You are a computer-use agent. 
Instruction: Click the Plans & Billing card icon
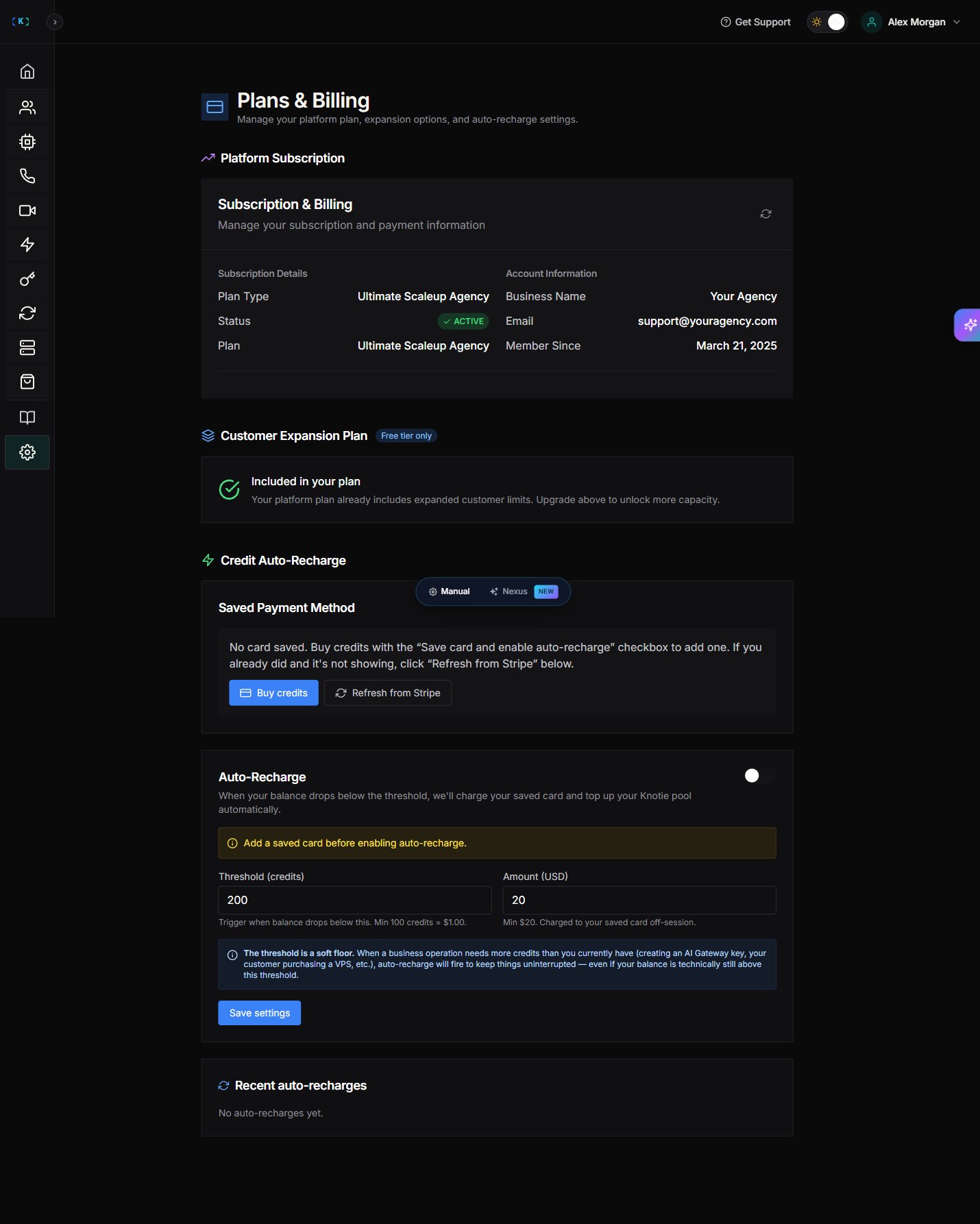click(215, 107)
